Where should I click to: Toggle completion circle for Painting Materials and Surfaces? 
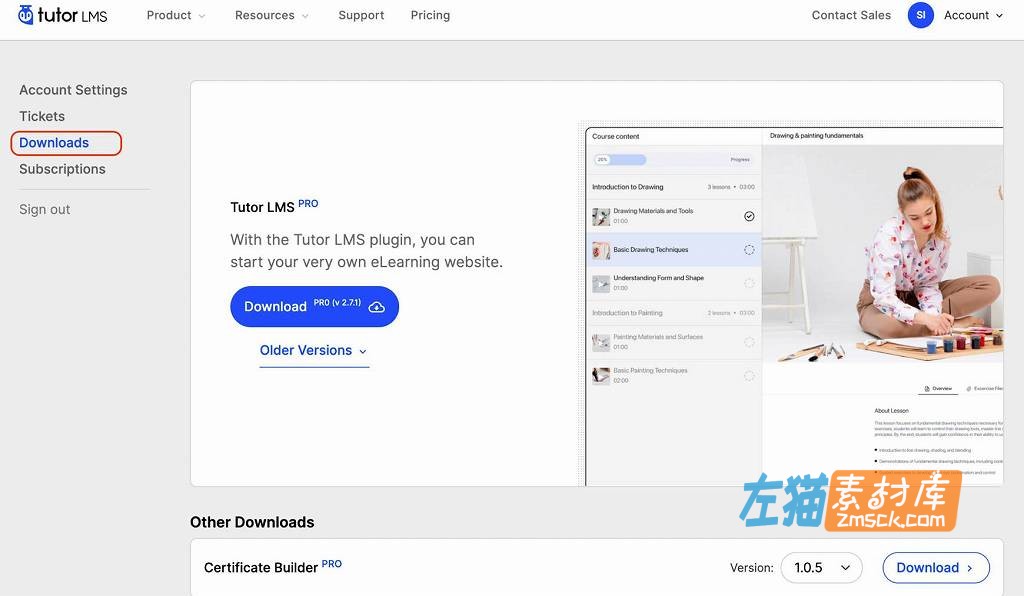(x=750, y=341)
